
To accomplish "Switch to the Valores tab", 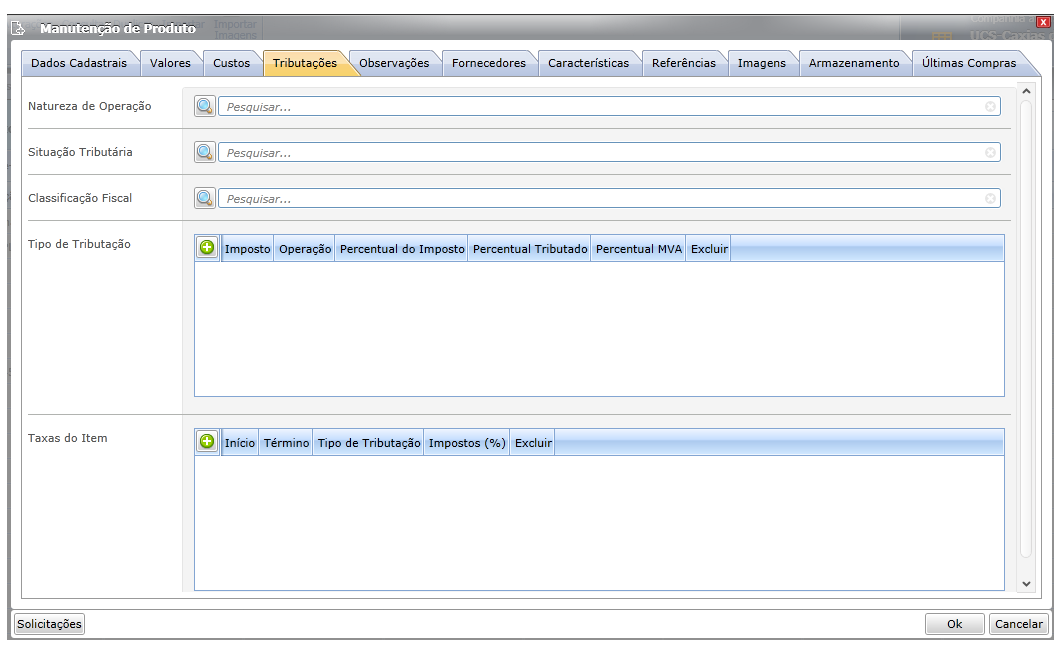I will (170, 63).
